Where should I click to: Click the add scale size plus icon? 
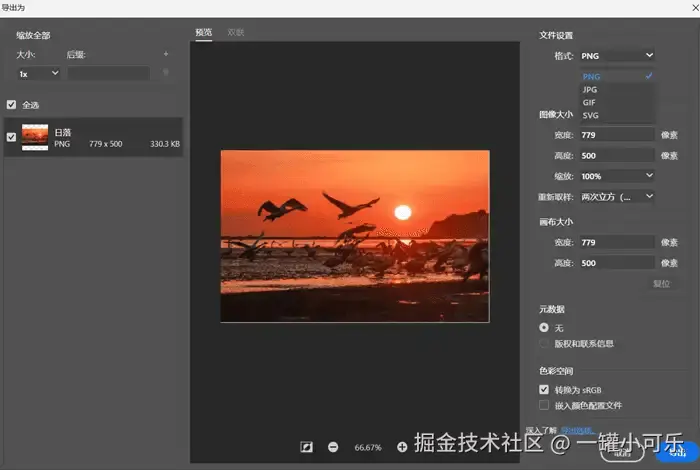166,54
